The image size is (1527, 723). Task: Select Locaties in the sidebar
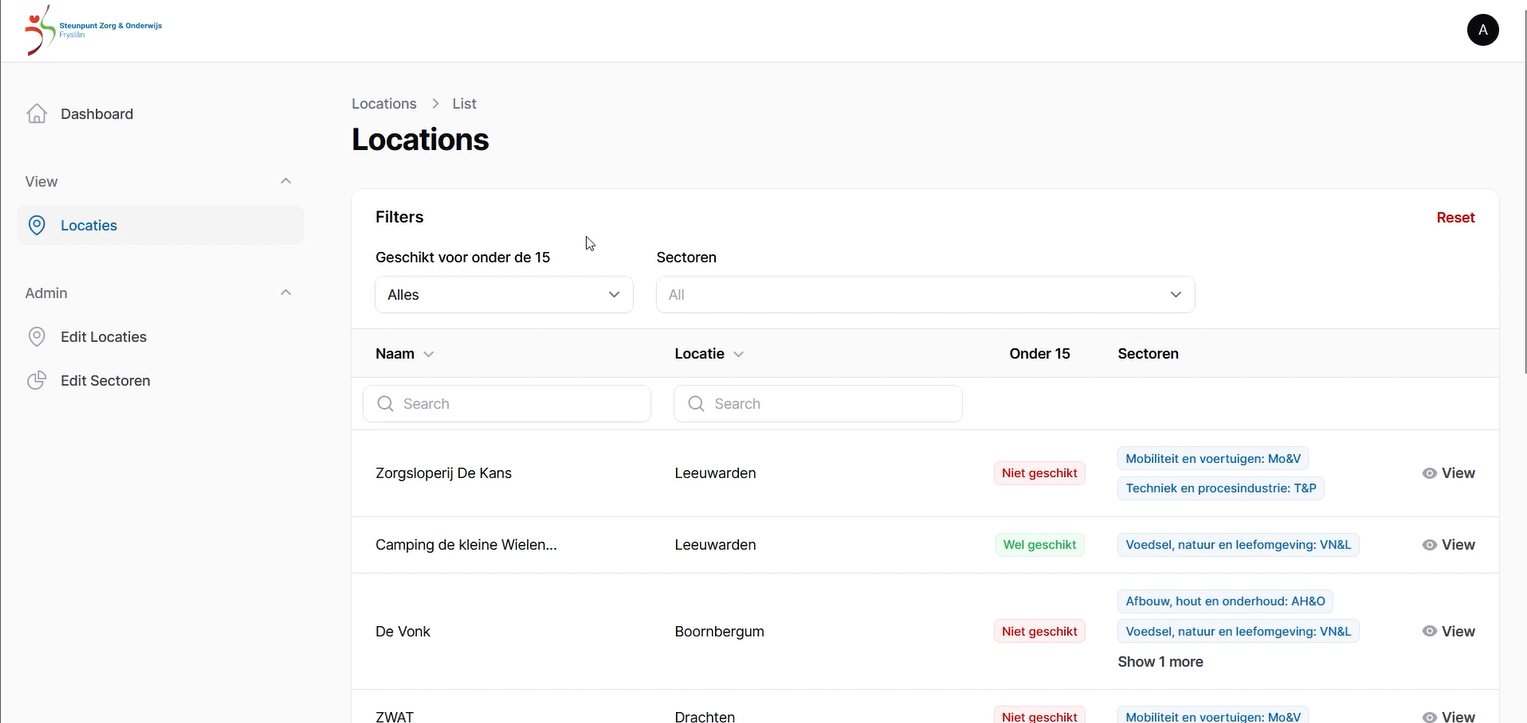[x=160, y=225]
